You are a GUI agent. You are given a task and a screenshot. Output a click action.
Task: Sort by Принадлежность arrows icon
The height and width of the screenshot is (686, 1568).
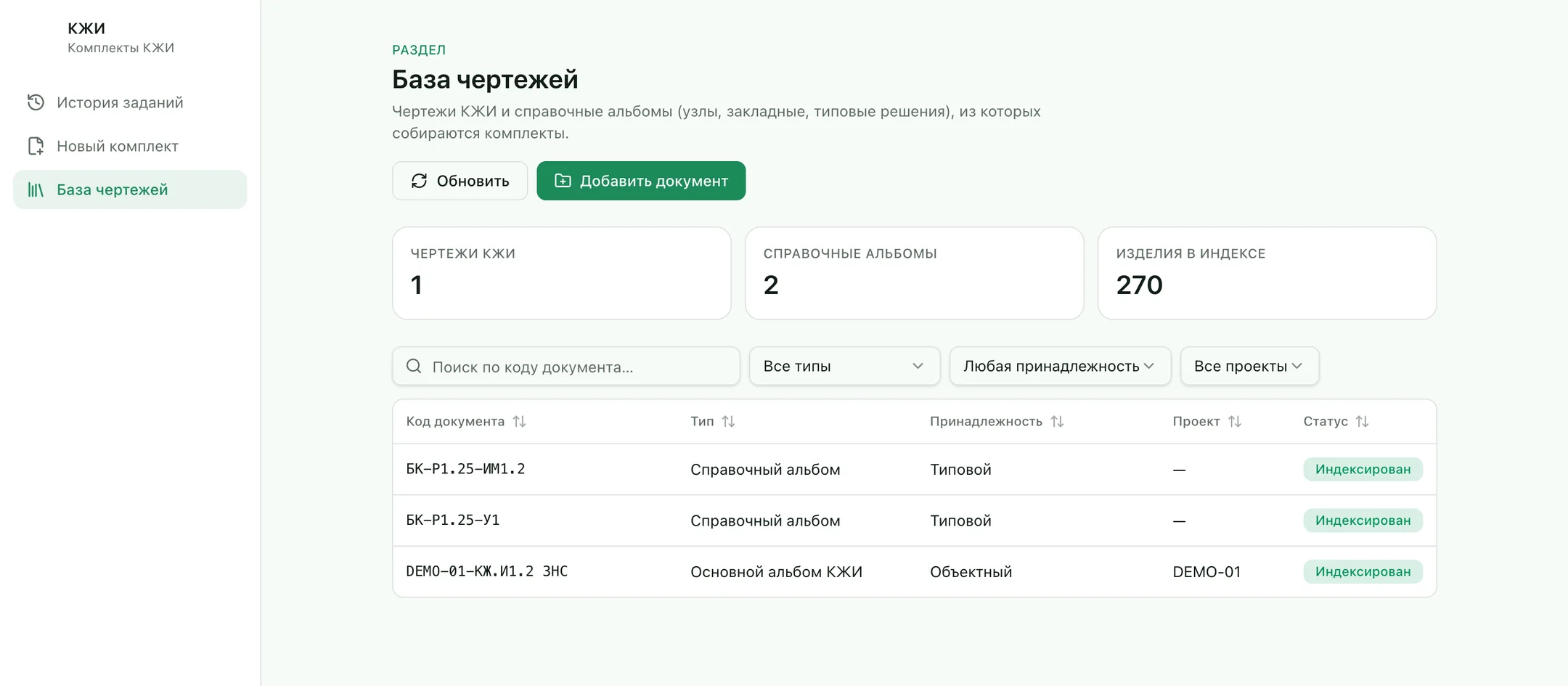[x=1057, y=422]
